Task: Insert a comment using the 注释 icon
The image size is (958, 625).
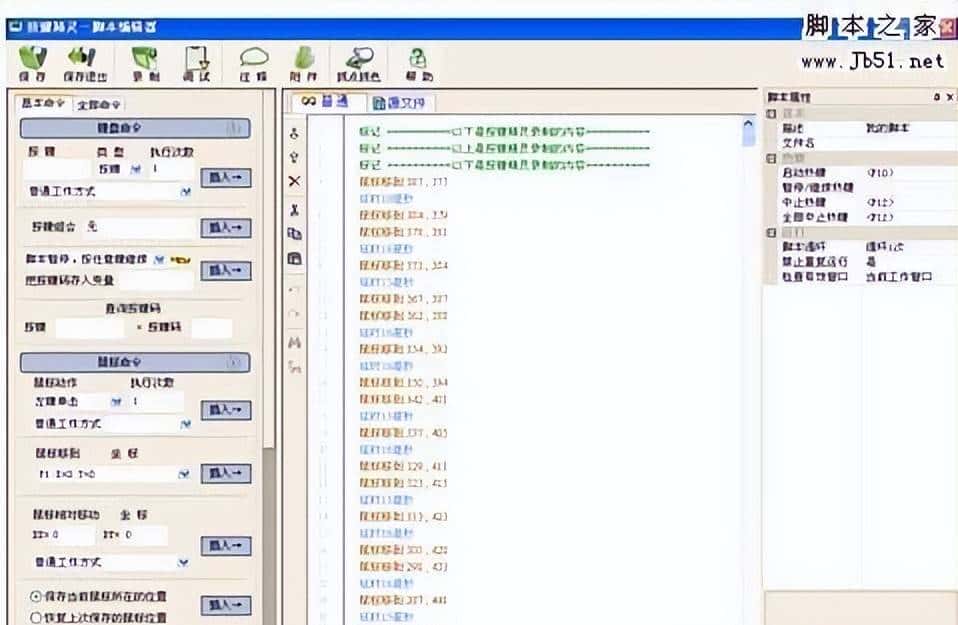Action: [x=253, y=62]
